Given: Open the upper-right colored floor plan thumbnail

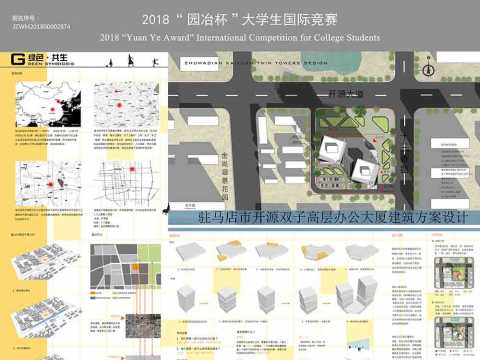Looking at the screenshot, I should (x=454, y=273).
